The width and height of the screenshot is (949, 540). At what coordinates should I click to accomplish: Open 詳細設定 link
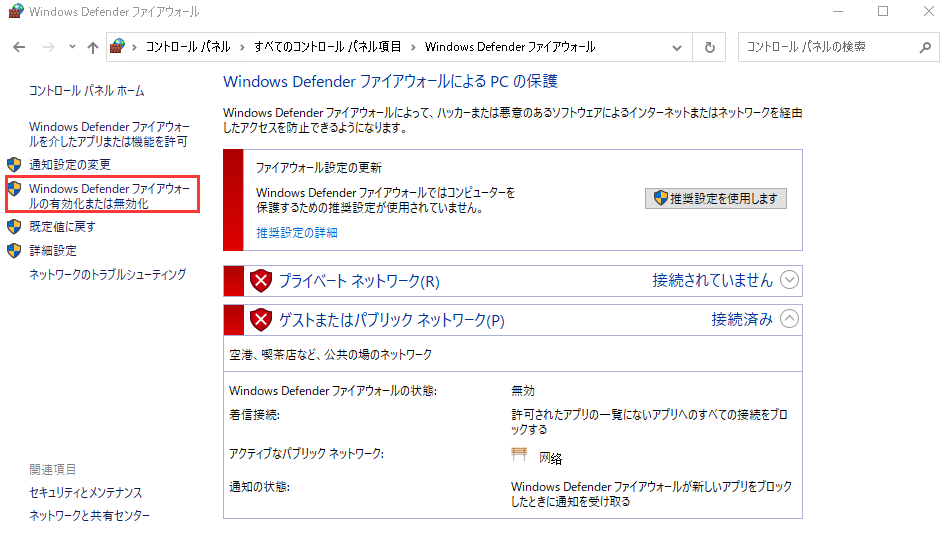pos(53,251)
